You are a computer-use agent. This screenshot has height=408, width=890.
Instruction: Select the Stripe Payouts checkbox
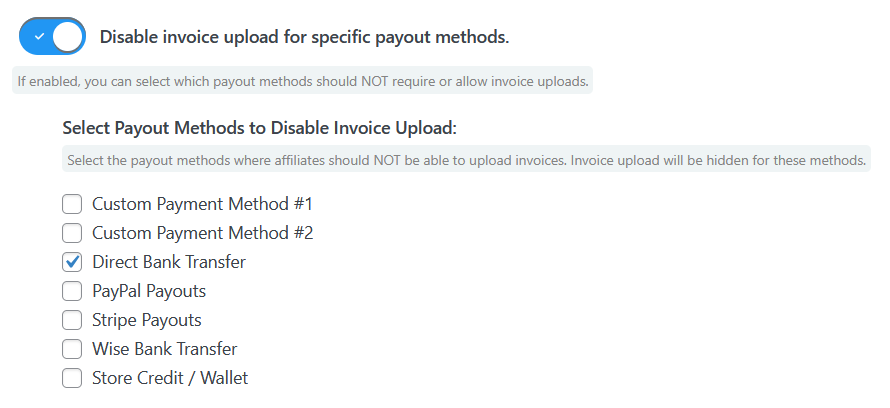tap(72, 320)
